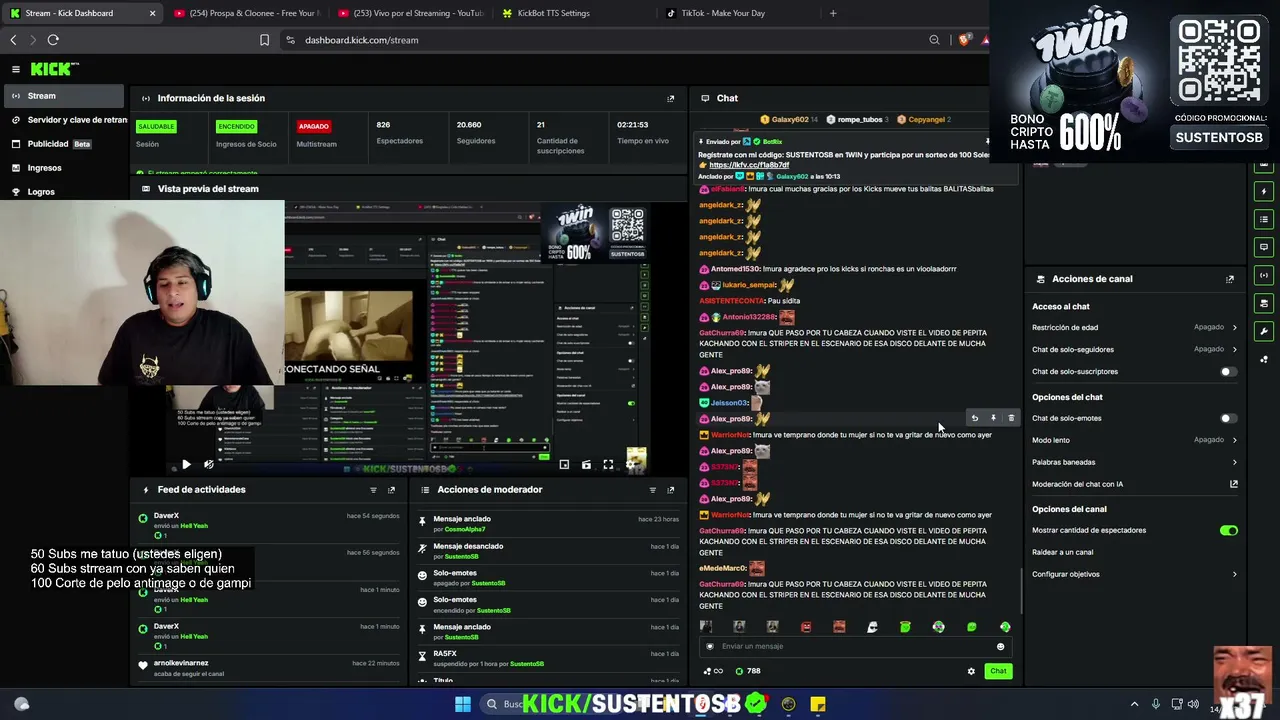Open Servidor y clave de retransmisión
The height and width of the screenshot is (720, 1280).
tap(64, 120)
